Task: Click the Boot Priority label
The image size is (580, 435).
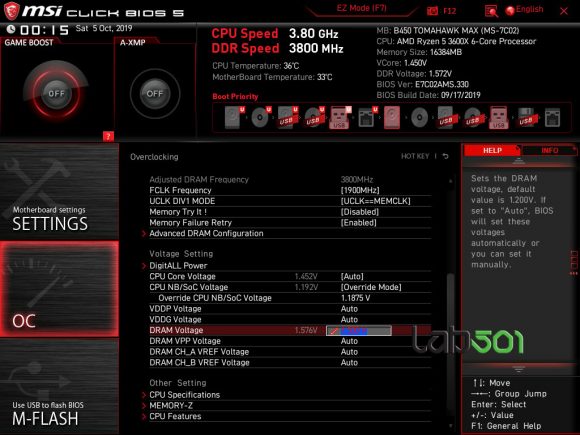Action: tap(235, 97)
